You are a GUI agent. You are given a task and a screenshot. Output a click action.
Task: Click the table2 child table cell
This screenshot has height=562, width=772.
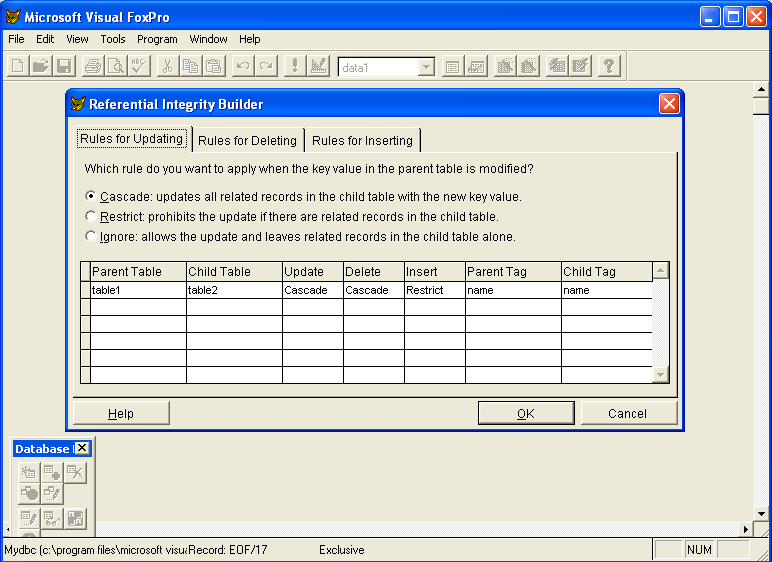point(234,290)
